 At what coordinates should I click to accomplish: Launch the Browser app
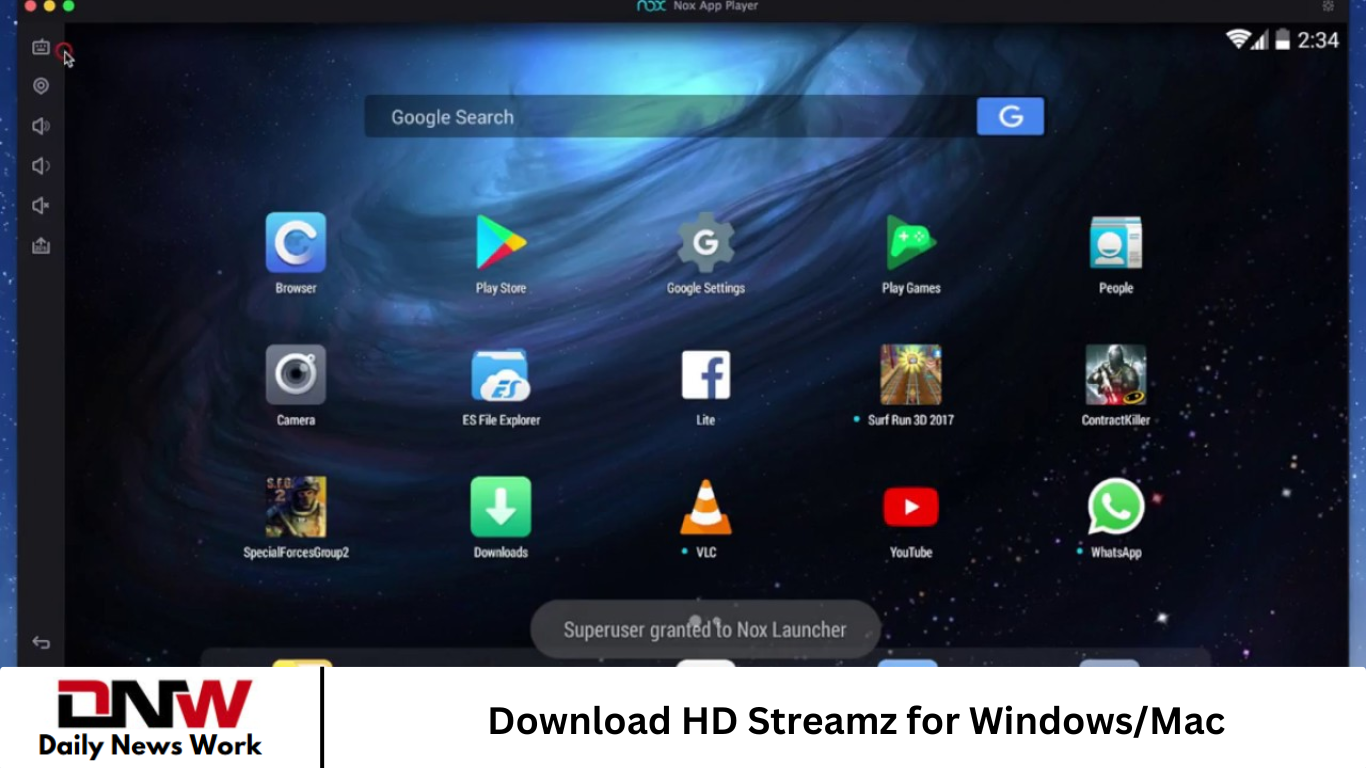[296, 243]
